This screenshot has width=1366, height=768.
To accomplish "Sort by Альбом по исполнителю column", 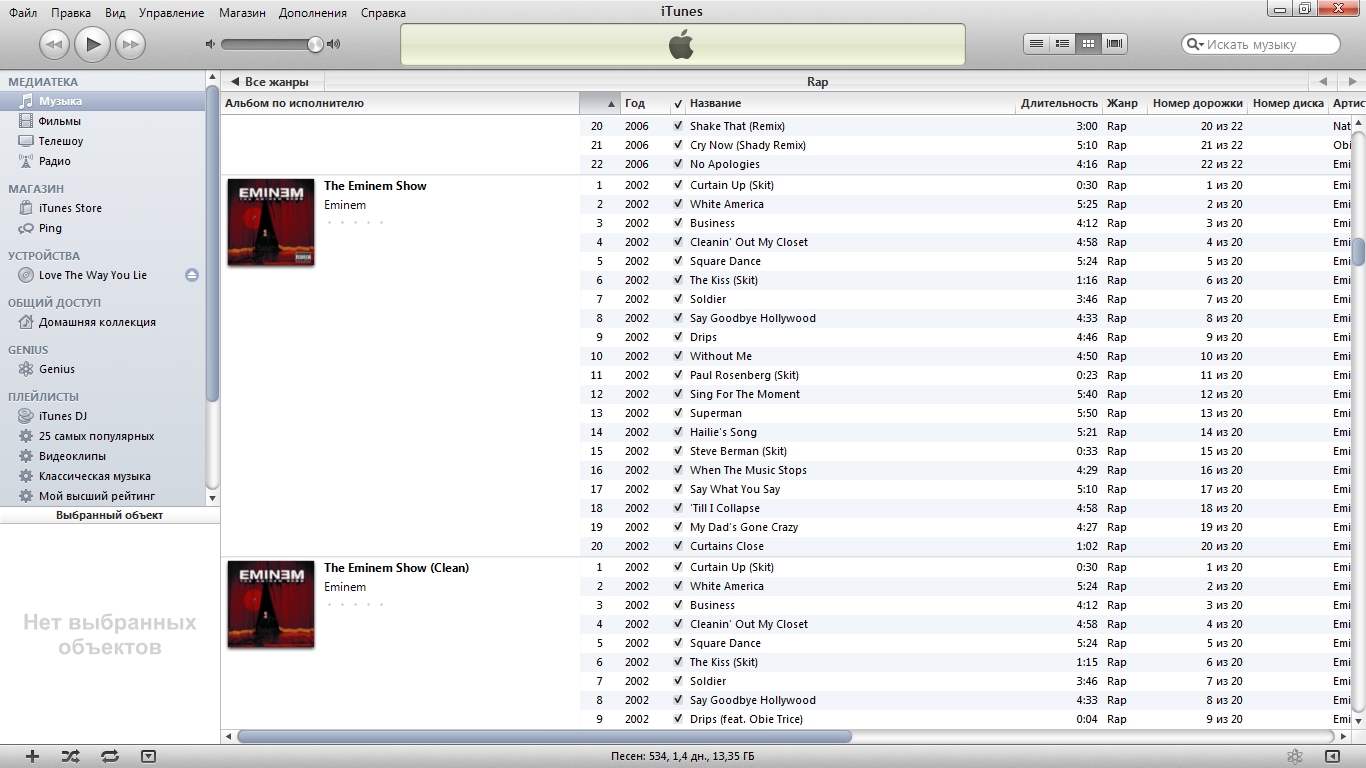I will coord(400,103).
